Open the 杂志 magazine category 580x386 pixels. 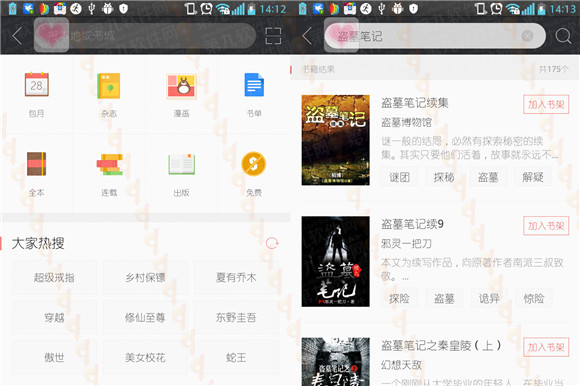(109, 95)
